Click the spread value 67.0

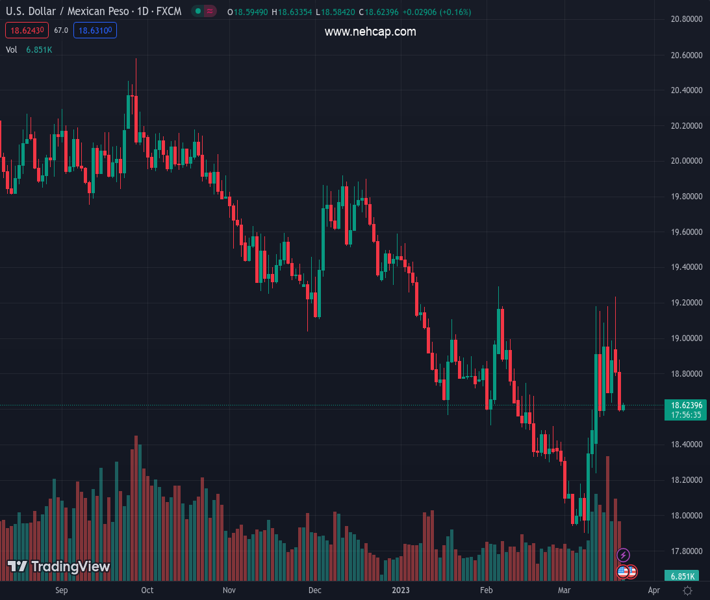click(x=61, y=30)
